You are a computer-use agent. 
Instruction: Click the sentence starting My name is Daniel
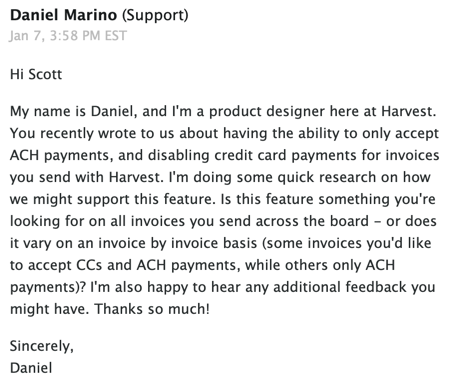point(223,111)
